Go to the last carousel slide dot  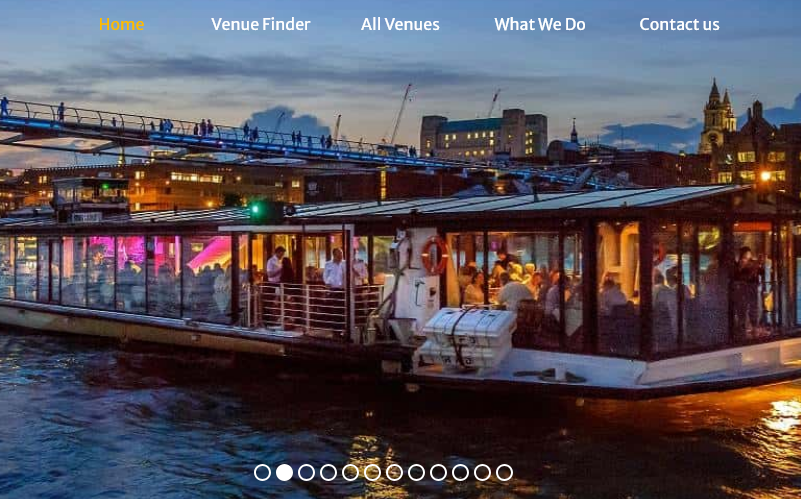coord(504,472)
